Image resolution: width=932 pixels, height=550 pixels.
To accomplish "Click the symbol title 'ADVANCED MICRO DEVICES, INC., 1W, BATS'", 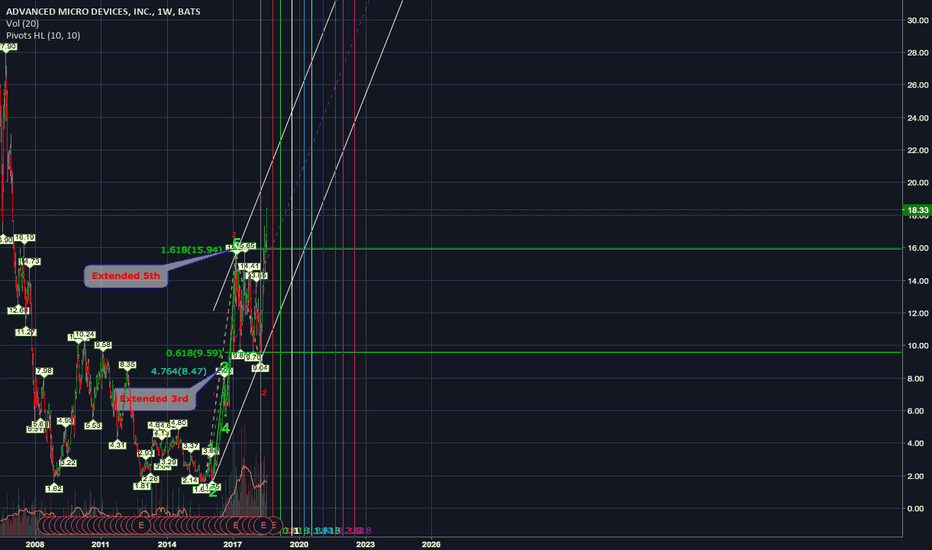I will 103,11.
